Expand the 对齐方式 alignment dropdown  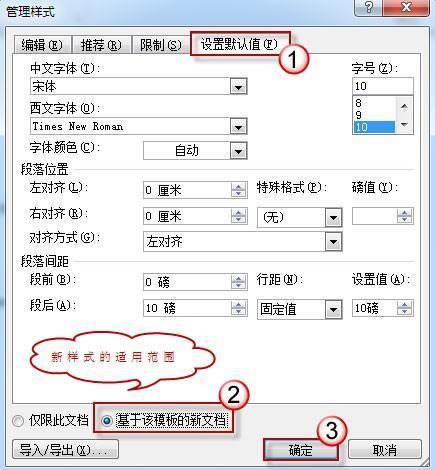point(334,242)
